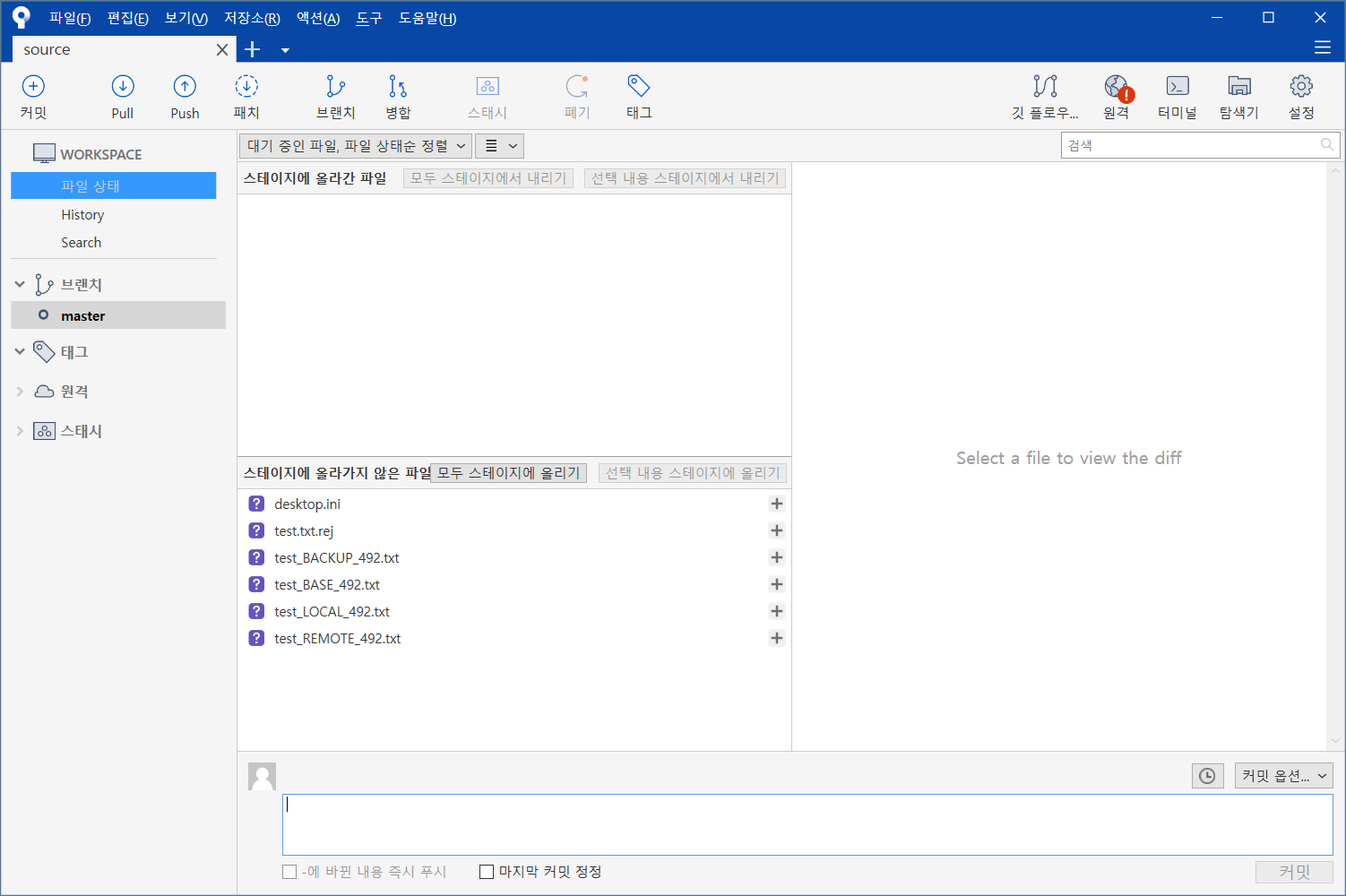
Task: Click Stage All (모두 스테이지에 올리기) button
Action: pos(508,473)
